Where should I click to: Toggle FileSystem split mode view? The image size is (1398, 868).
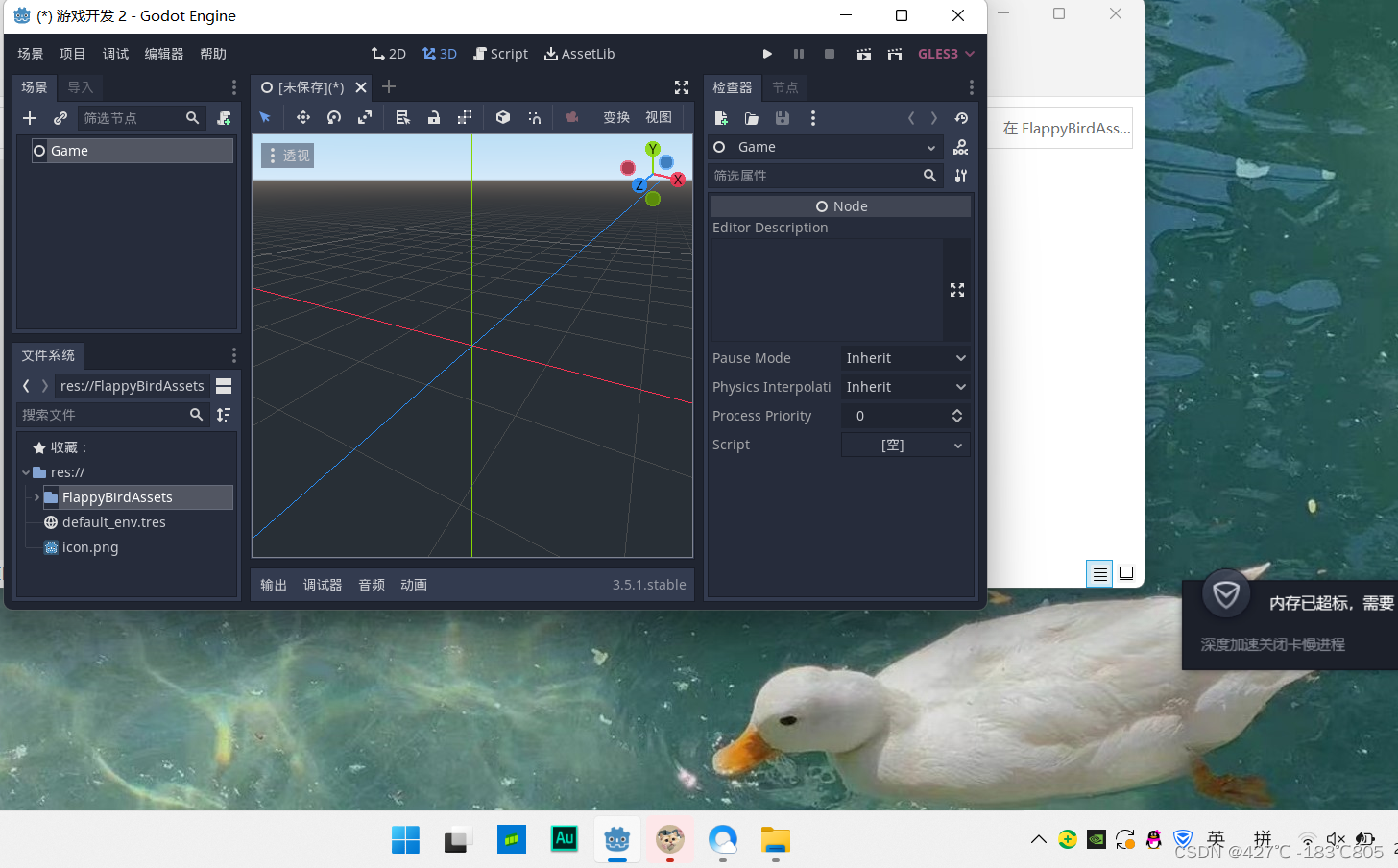pyautogui.click(x=224, y=386)
